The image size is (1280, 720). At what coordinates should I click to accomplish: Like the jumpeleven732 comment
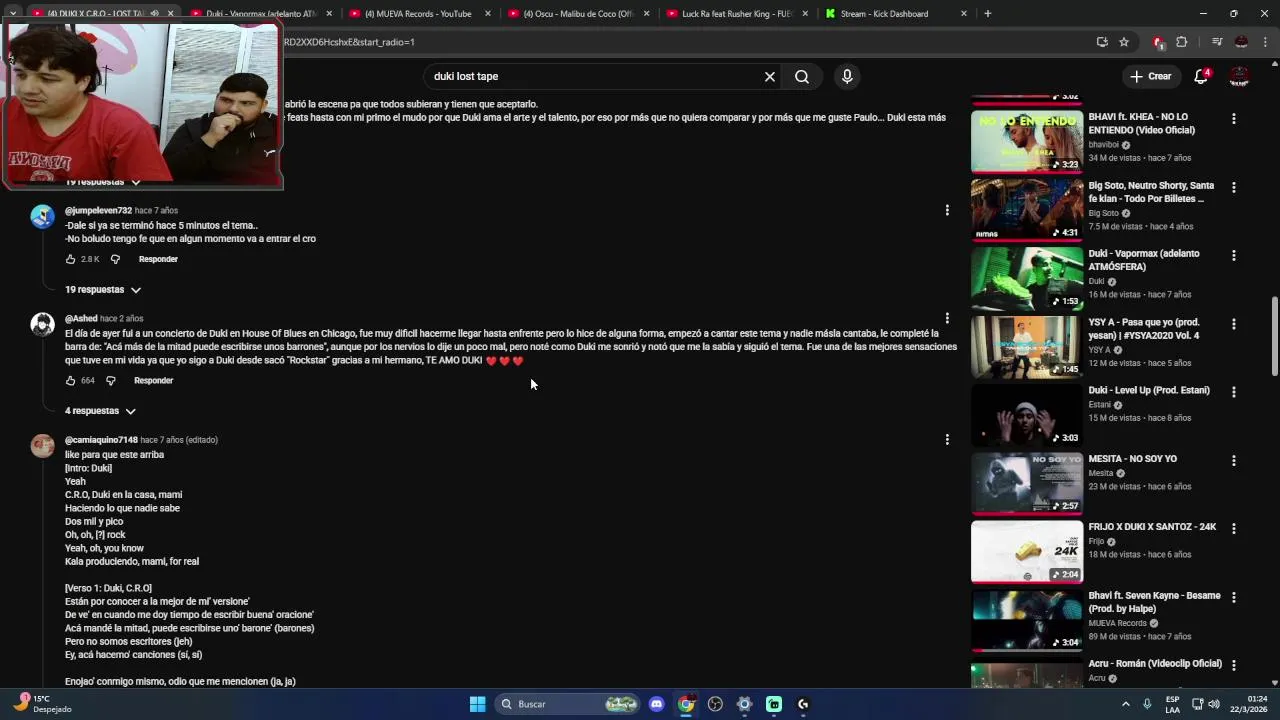coord(70,259)
